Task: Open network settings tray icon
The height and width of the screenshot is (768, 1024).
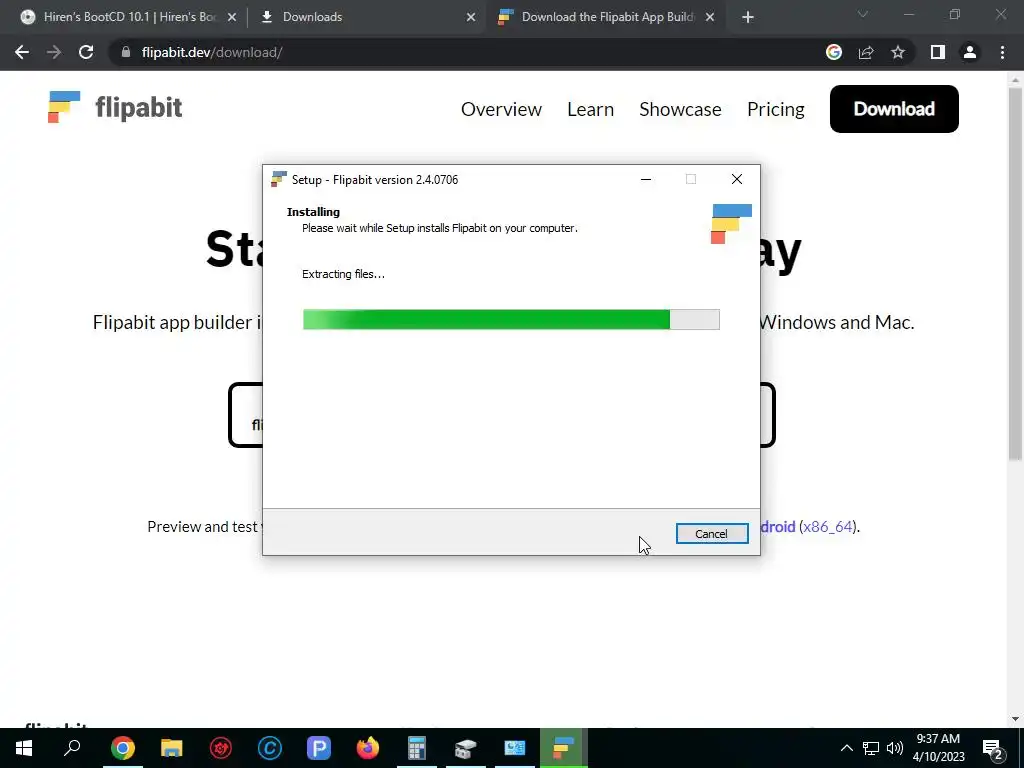Action: [871, 748]
